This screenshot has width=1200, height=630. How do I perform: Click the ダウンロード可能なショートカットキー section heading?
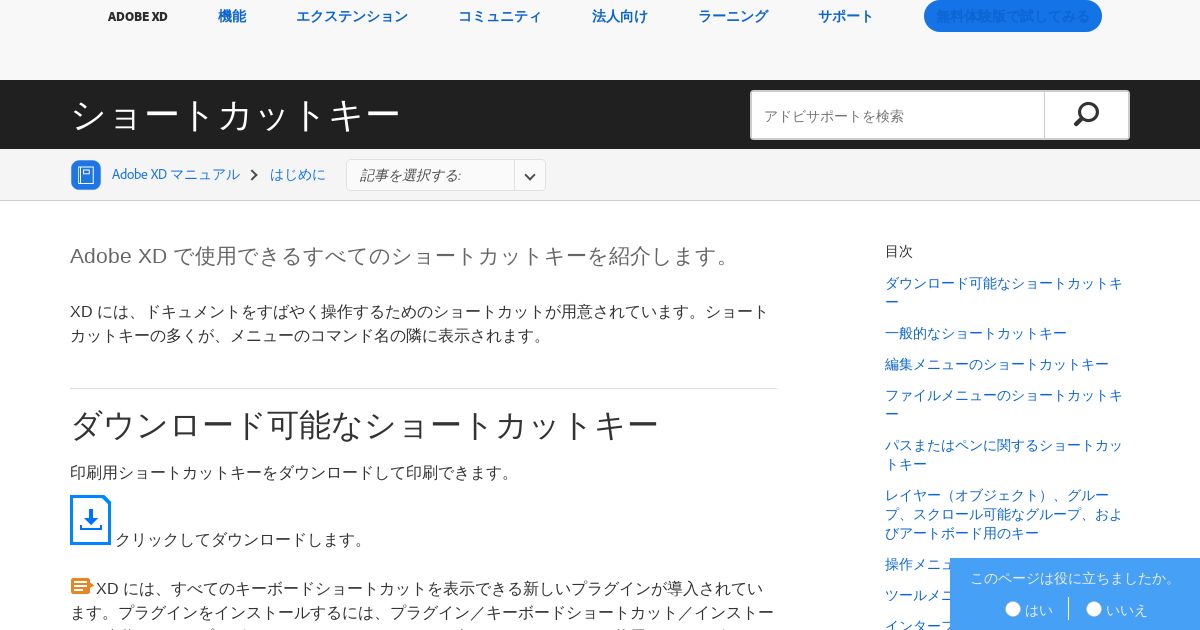pyautogui.click(x=364, y=426)
